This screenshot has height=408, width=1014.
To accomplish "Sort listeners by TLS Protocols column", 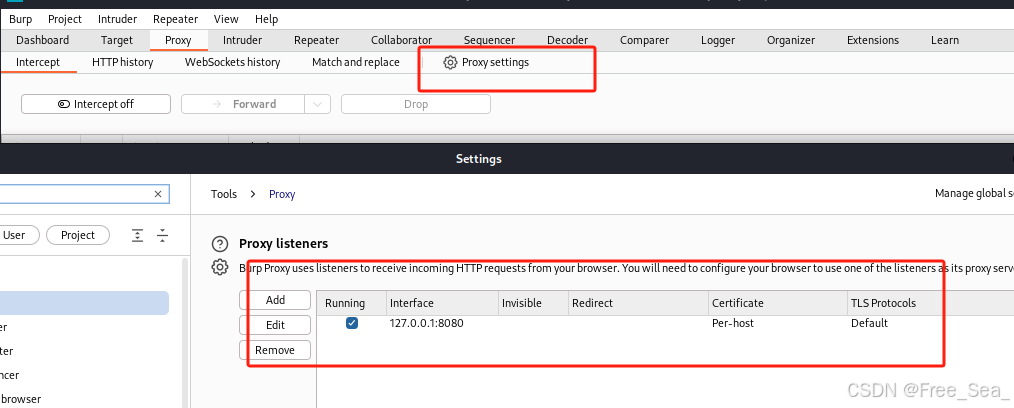I will [930, 303].
